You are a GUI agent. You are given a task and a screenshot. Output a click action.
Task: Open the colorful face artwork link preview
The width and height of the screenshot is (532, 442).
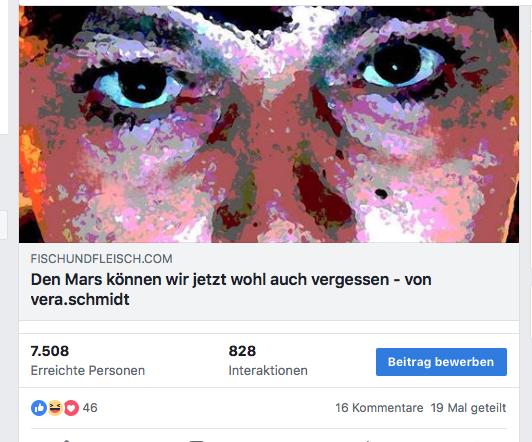[269, 124]
